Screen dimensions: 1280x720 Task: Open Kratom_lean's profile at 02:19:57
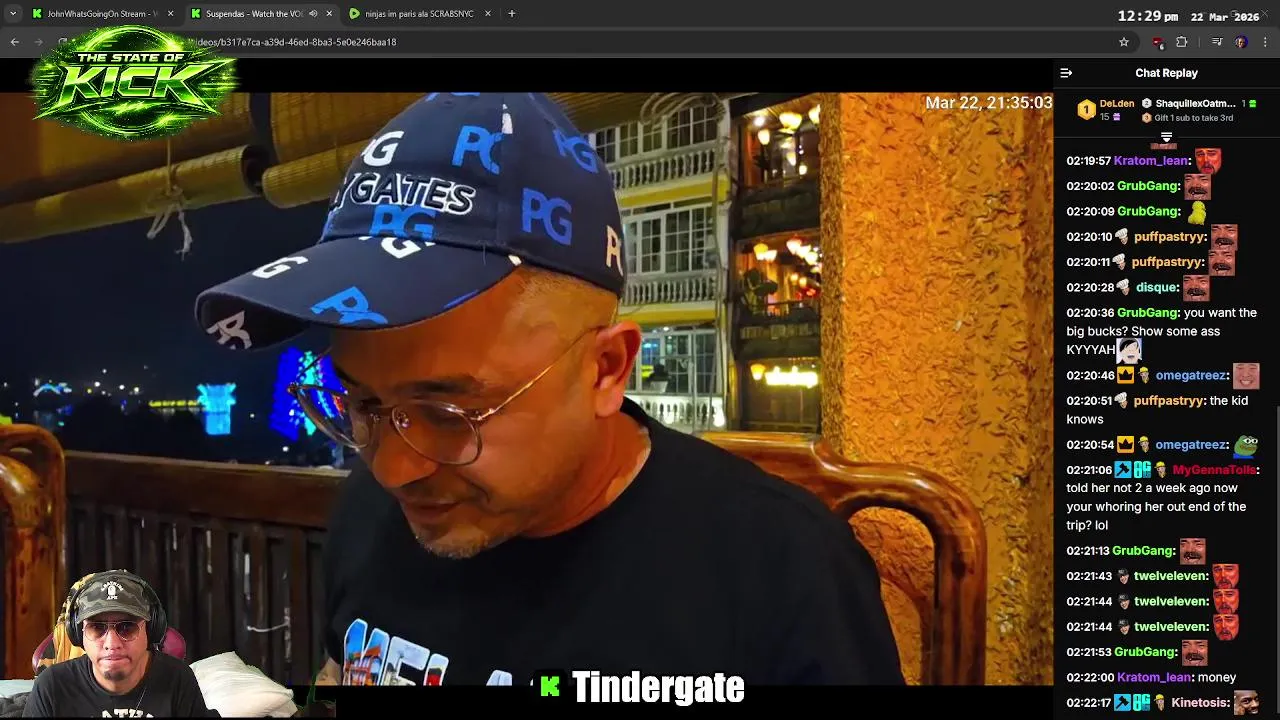tap(1151, 161)
